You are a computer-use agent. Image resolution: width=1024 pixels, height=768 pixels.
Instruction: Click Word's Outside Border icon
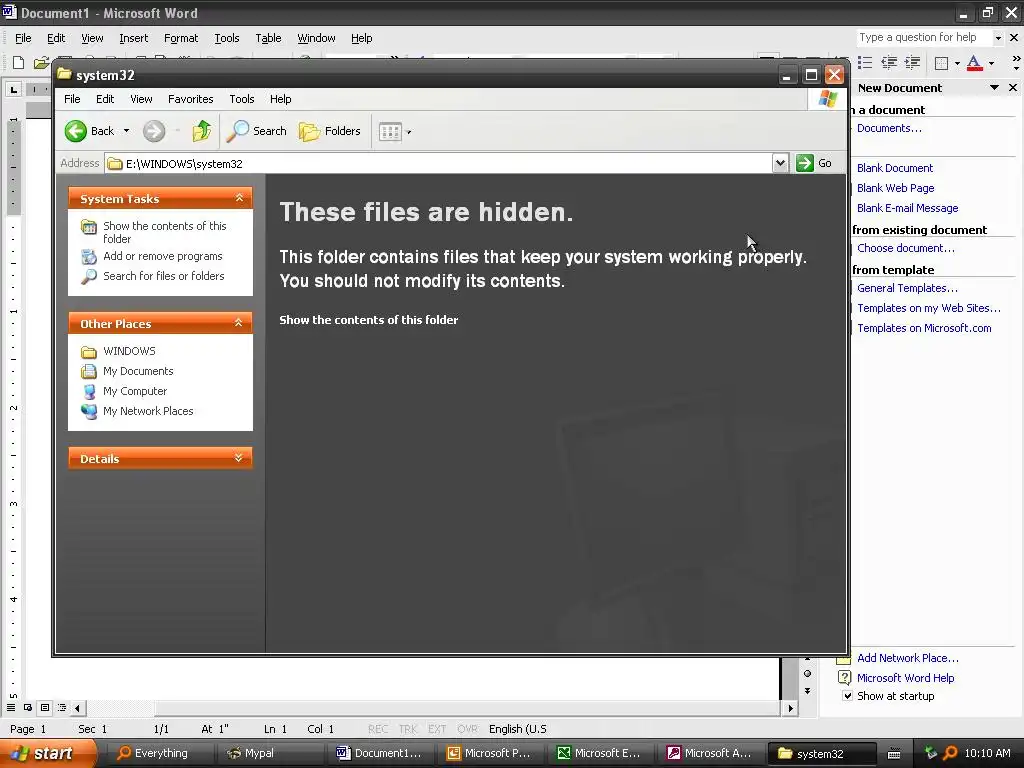(x=942, y=63)
